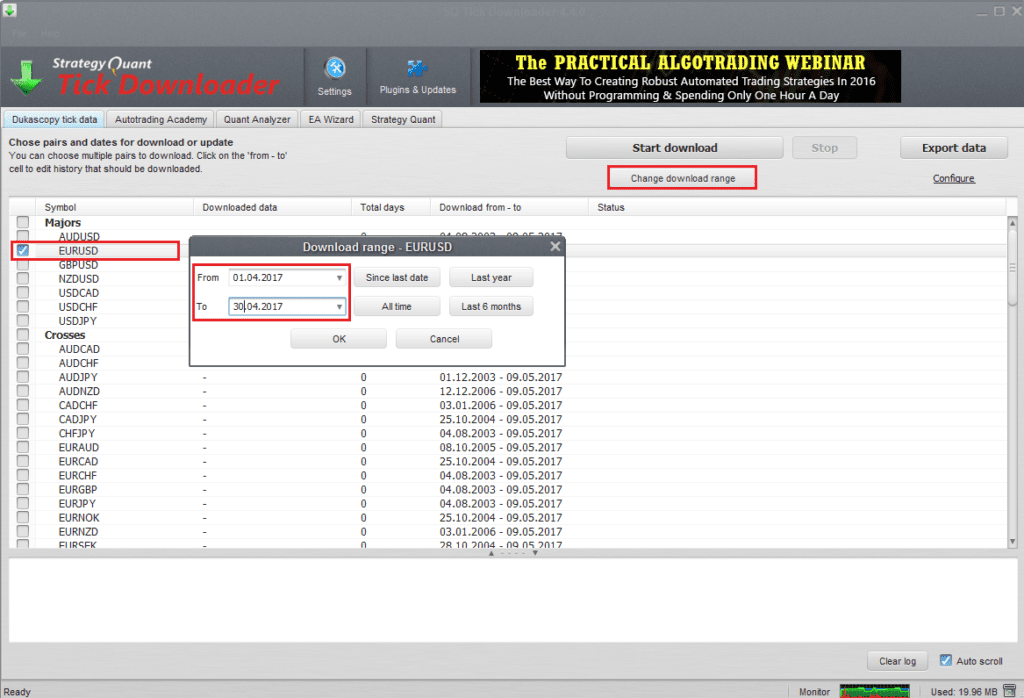Image resolution: width=1024 pixels, height=698 pixels.
Task: Click the Last year button
Action: 491,278
